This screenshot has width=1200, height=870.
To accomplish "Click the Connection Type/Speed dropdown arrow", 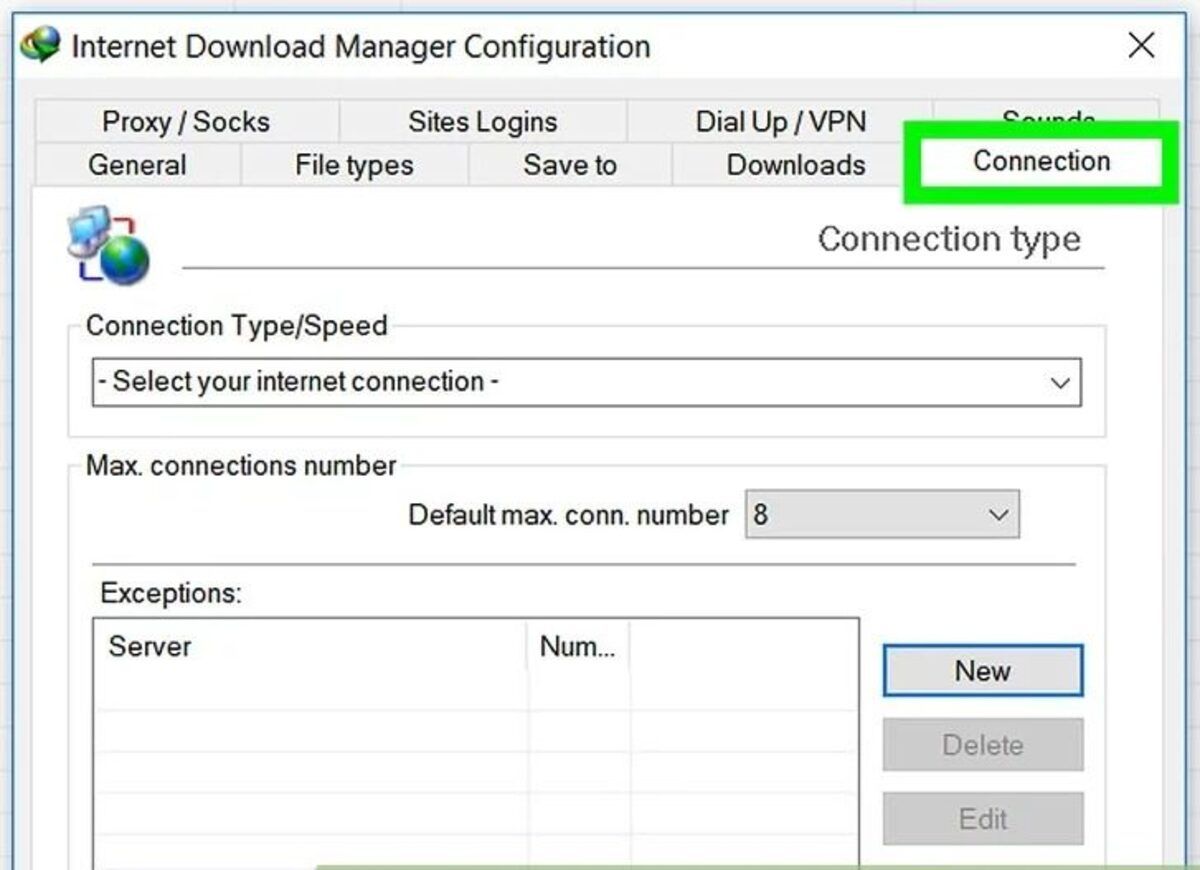I will coord(1060,383).
